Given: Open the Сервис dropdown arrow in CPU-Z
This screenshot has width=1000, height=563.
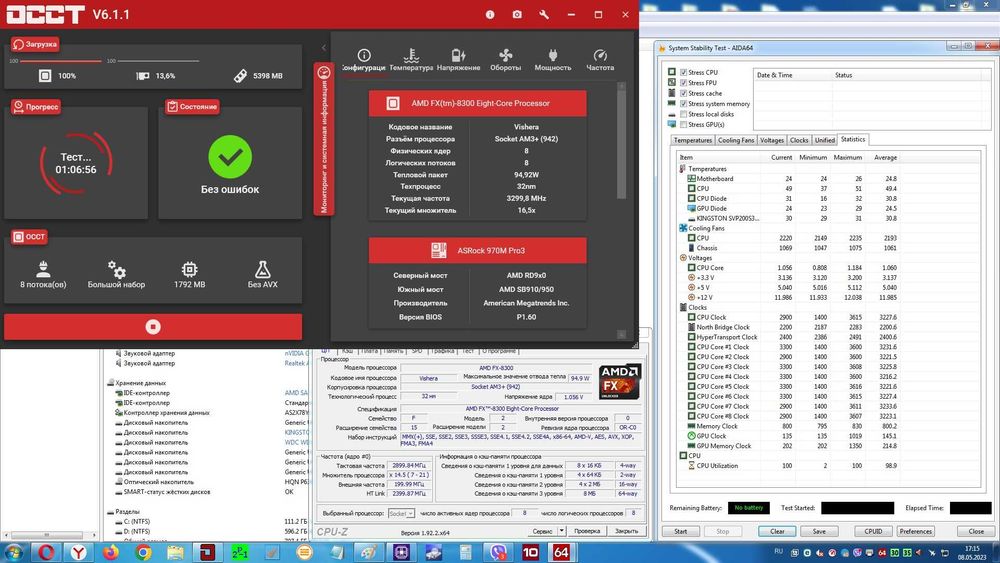Looking at the screenshot, I should click(561, 530).
